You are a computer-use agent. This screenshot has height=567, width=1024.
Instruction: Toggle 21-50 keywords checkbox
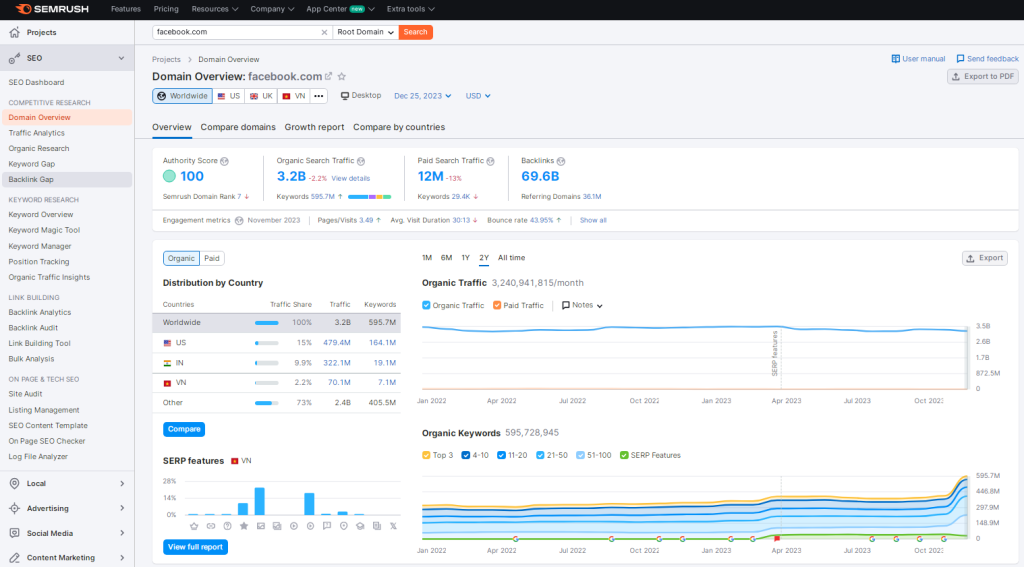[540, 455]
